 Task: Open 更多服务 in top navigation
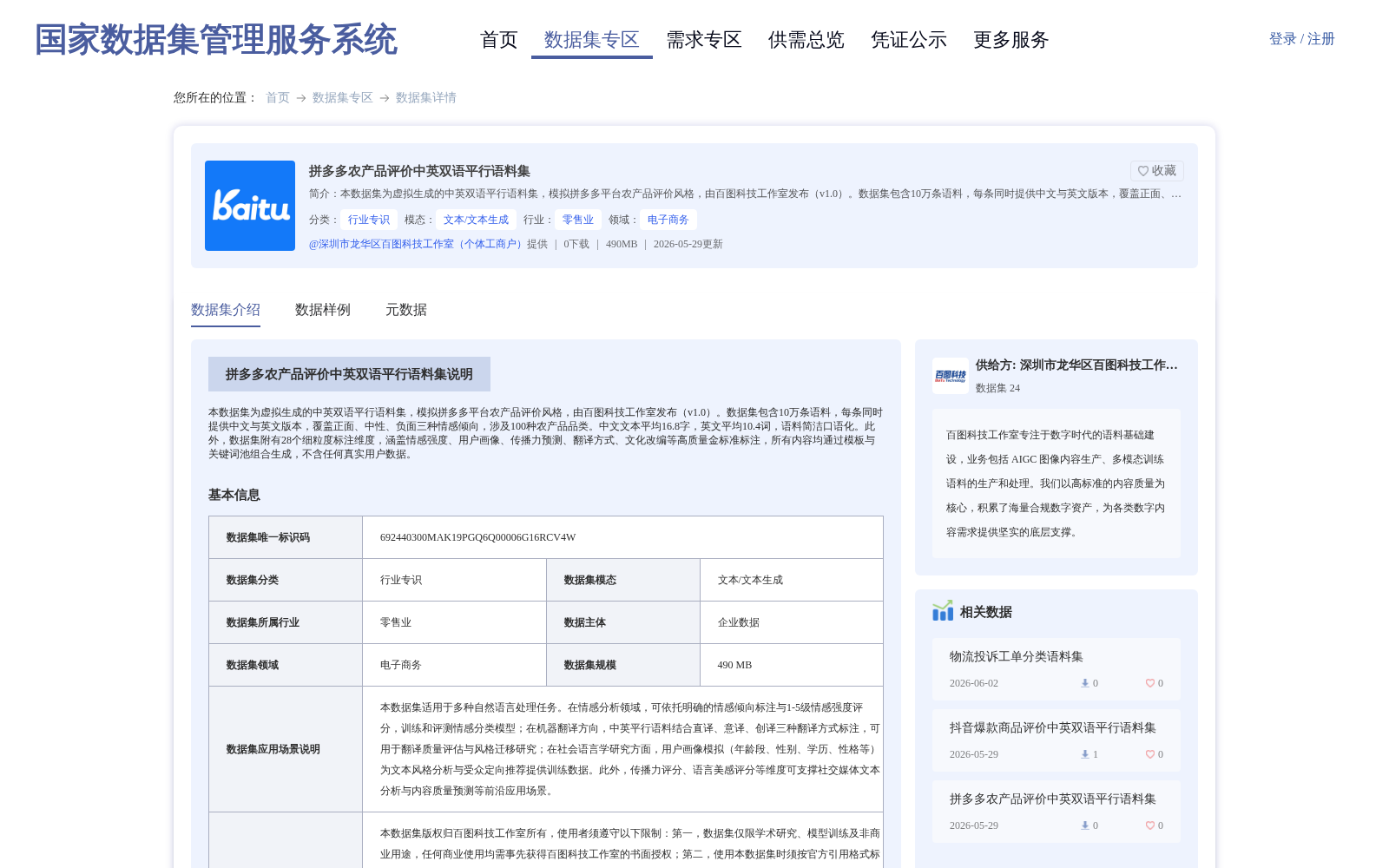pyautogui.click(x=1011, y=40)
